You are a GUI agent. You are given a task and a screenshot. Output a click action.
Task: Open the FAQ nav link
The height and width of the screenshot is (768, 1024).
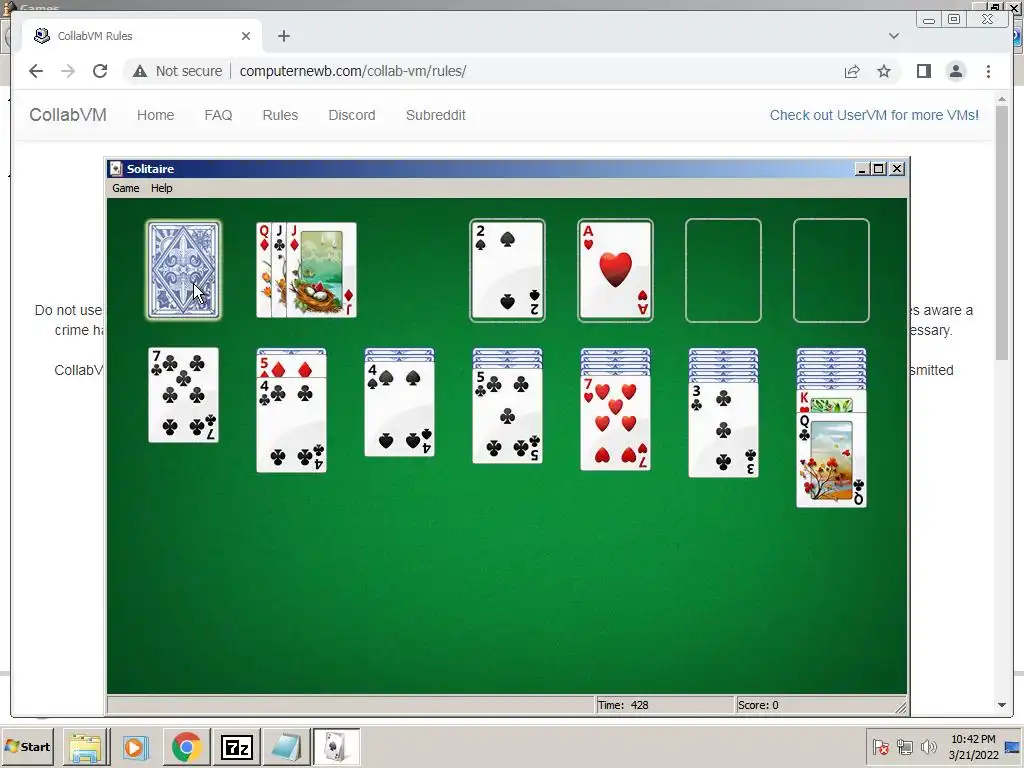click(x=218, y=115)
